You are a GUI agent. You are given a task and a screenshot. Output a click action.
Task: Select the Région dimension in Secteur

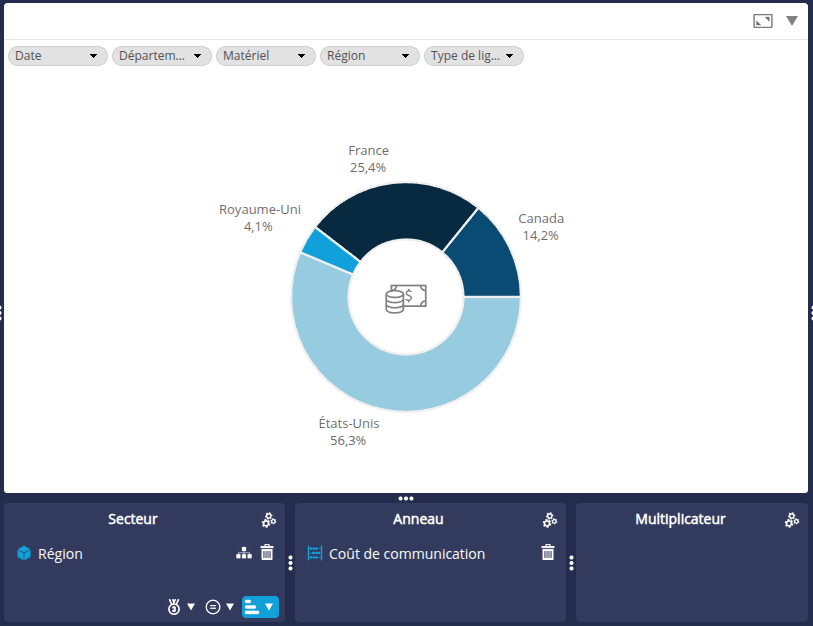click(x=60, y=554)
